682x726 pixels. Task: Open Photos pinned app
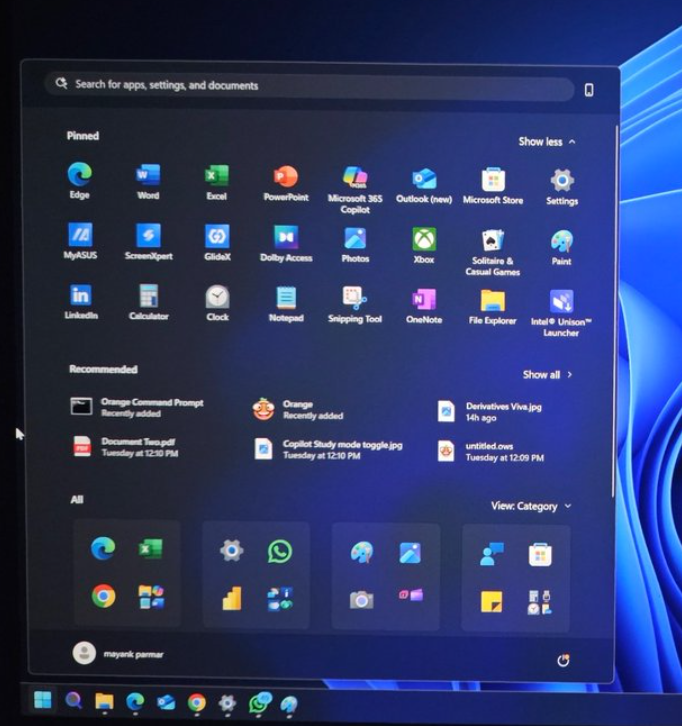coord(355,245)
